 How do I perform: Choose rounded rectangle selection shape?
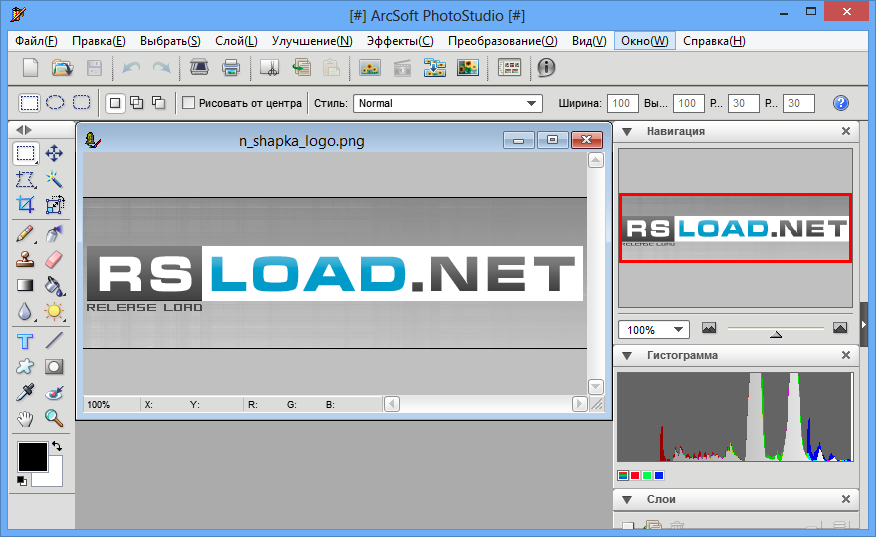click(x=82, y=103)
